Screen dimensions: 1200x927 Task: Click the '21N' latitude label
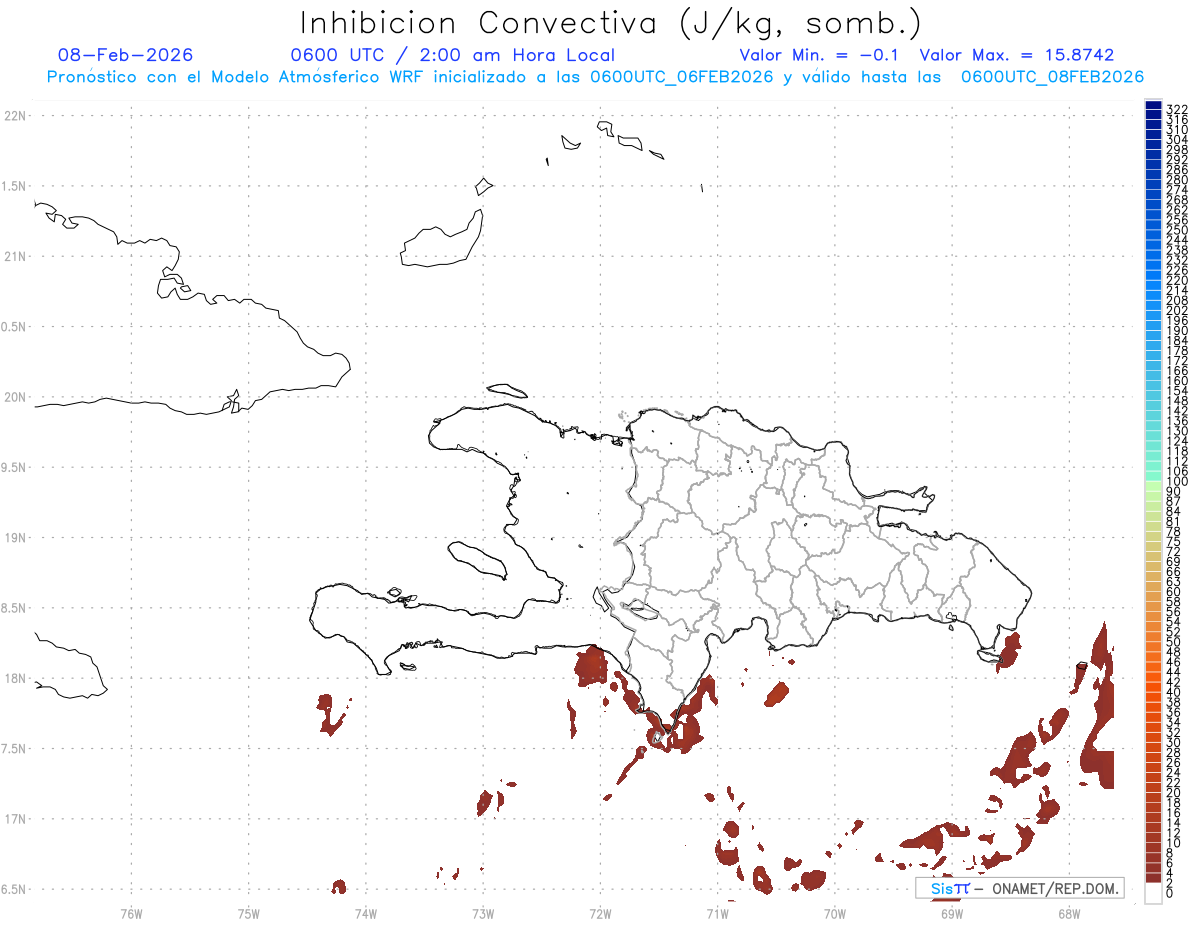point(14,256)
